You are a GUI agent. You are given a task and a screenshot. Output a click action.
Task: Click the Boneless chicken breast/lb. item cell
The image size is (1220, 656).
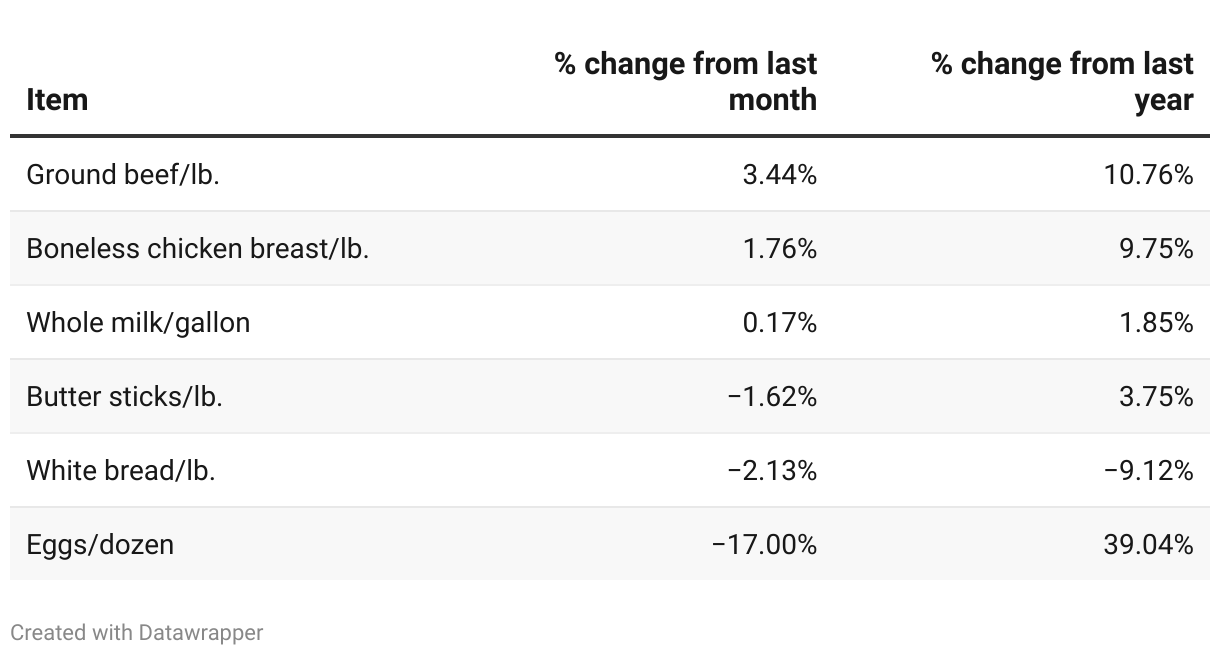198,249
